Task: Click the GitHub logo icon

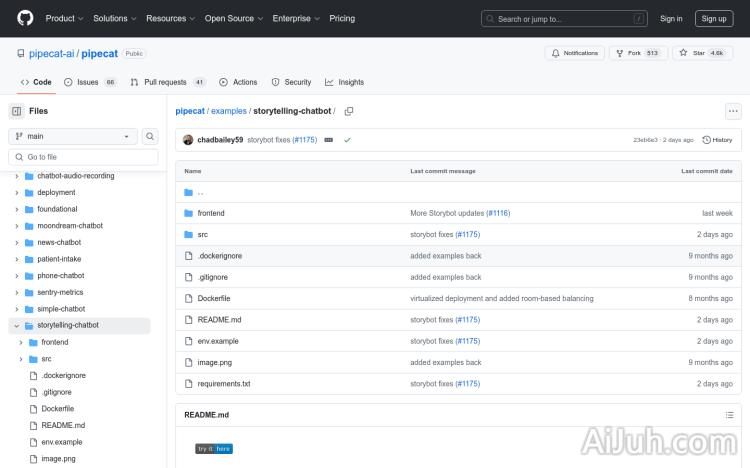Action: [25, 18]
